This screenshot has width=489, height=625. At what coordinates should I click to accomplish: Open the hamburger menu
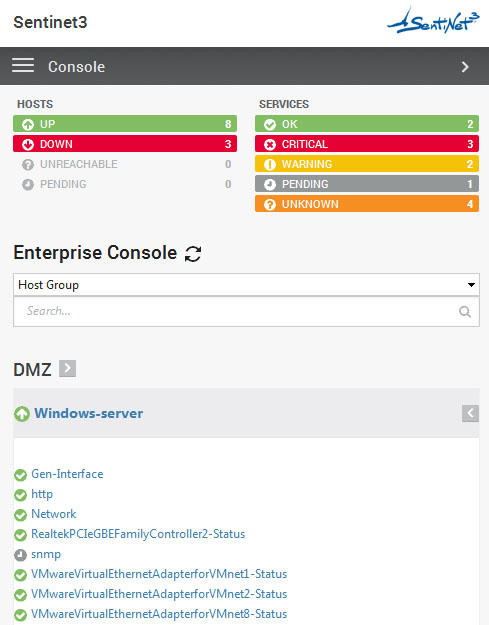tap(23, 65)
